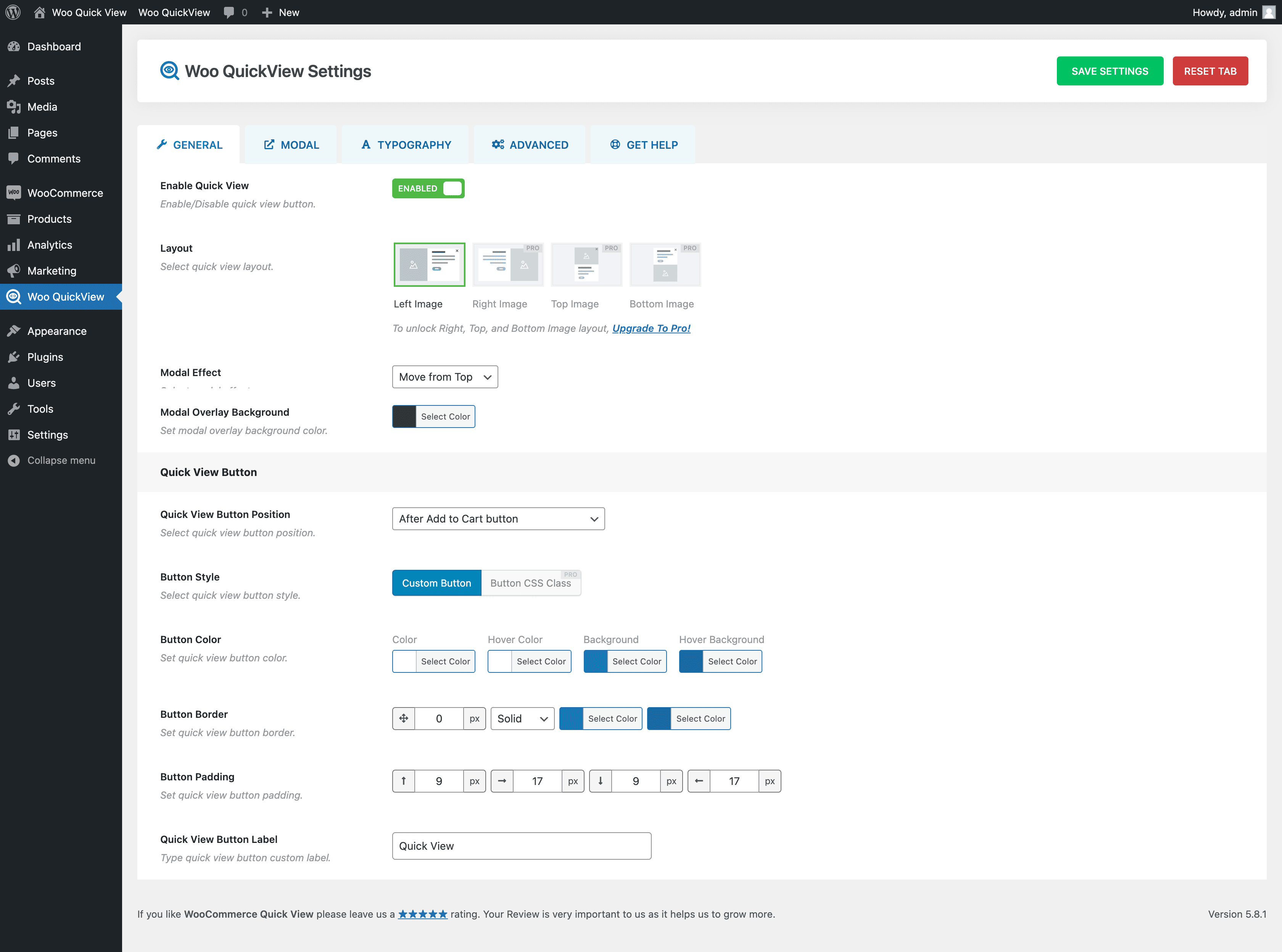The image size is (1282, 952).
Task: Click the up arrow icon in Button Padding
Action: coord(404,781)
